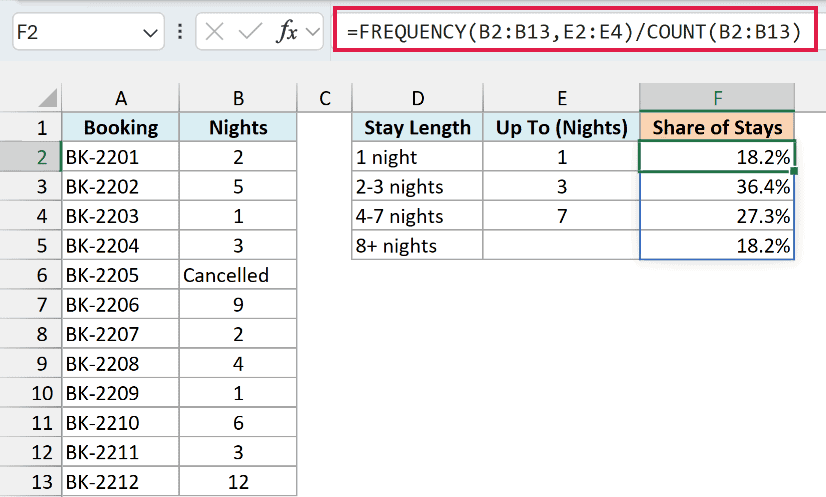
Task: Select the Up To (Nights) header cell
Action: point(562,128)
